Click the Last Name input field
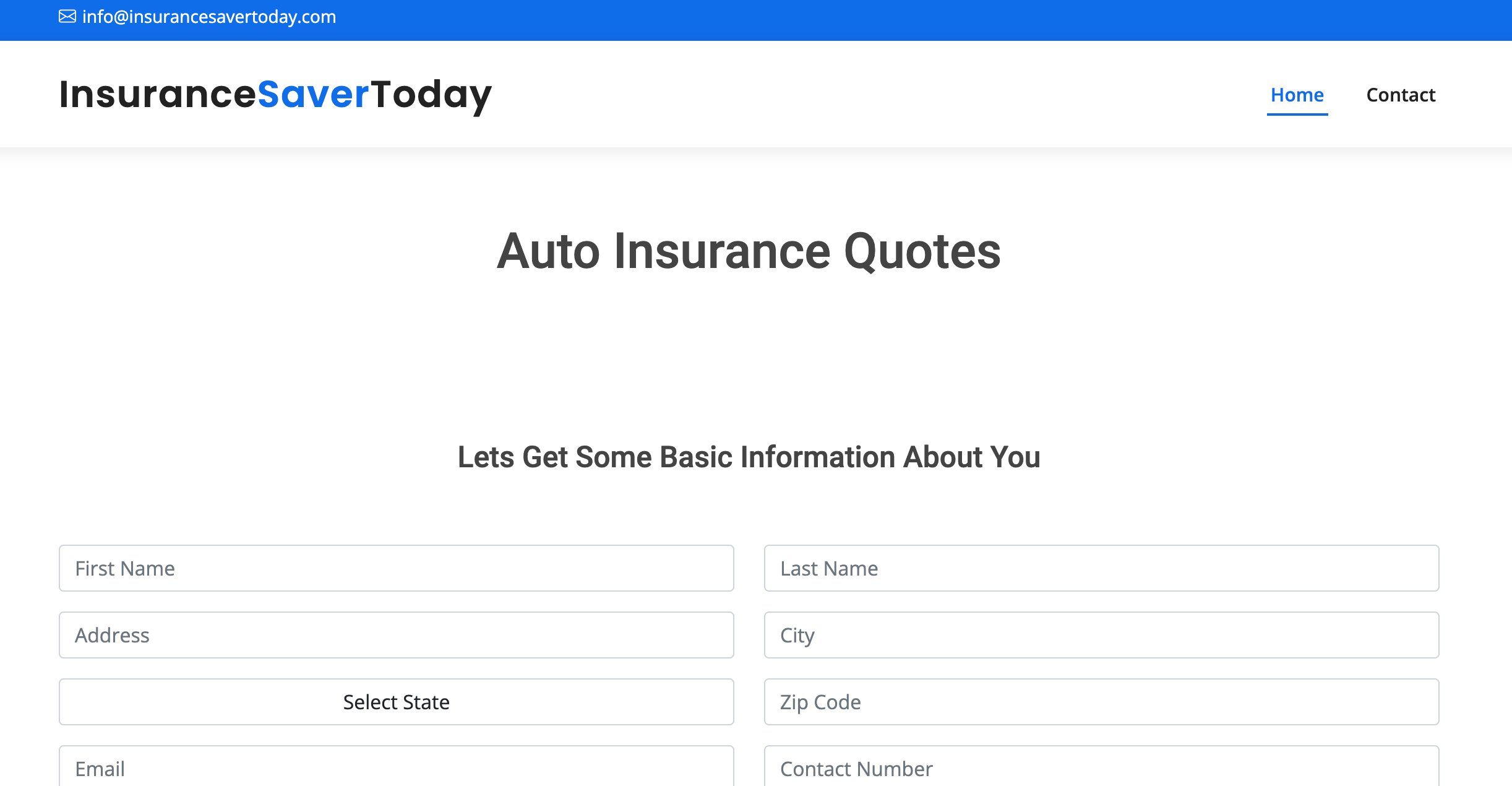Image resolution: width=1512 pixels, height=786 pixels. coord(1101,568)
